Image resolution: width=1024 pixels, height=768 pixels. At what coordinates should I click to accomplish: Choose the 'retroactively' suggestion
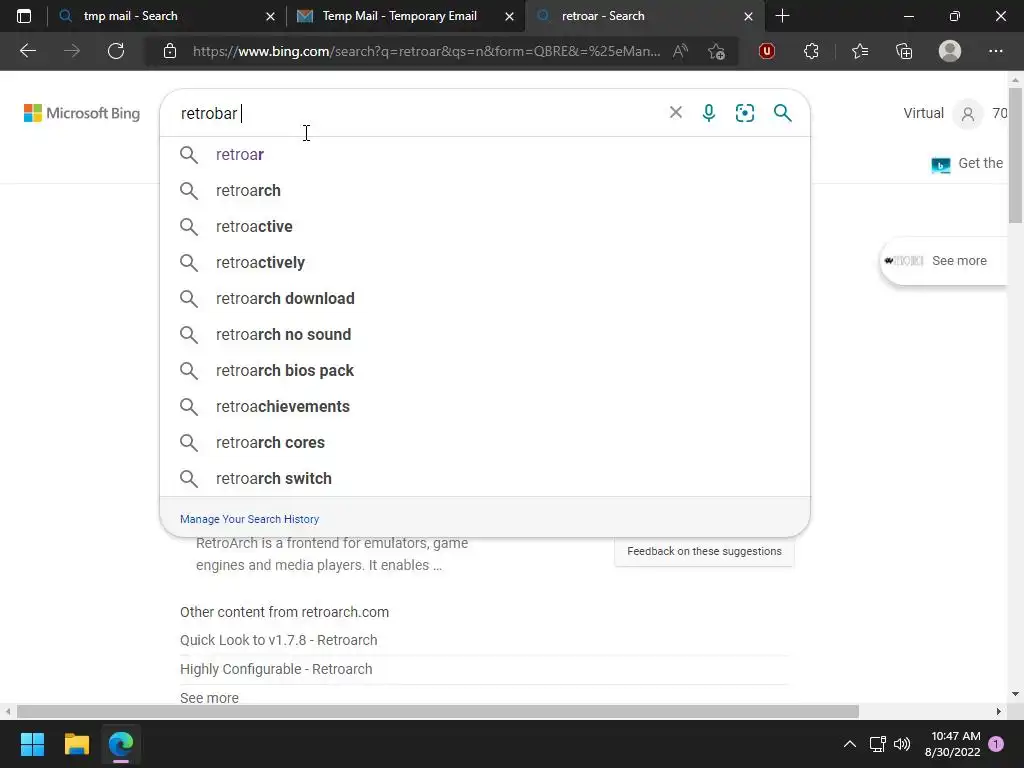point(485,263)
